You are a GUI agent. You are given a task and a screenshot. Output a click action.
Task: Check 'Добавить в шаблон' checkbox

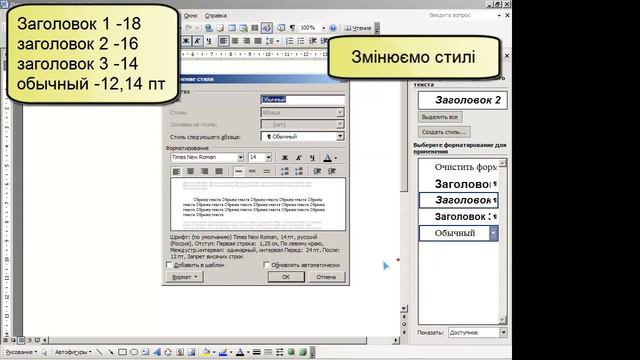[169, 265]
